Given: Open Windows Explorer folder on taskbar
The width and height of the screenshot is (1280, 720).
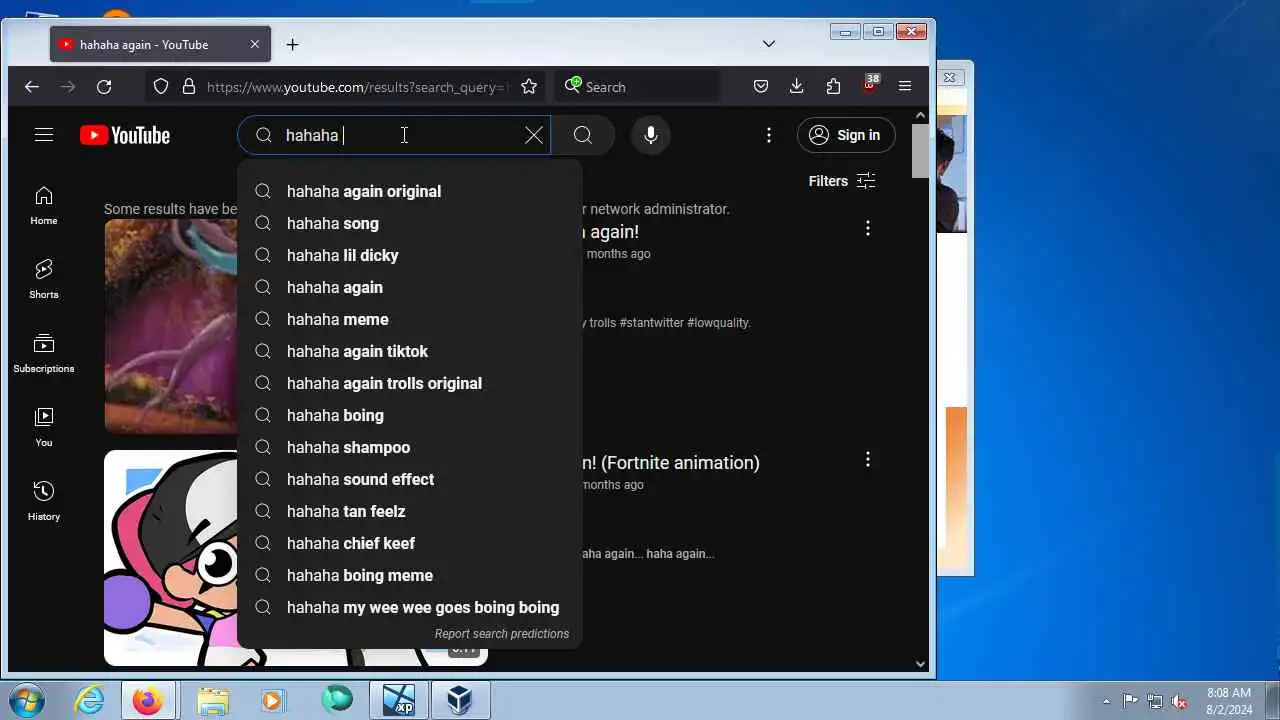Looking at the screenshot, I should tap(212, 700).
